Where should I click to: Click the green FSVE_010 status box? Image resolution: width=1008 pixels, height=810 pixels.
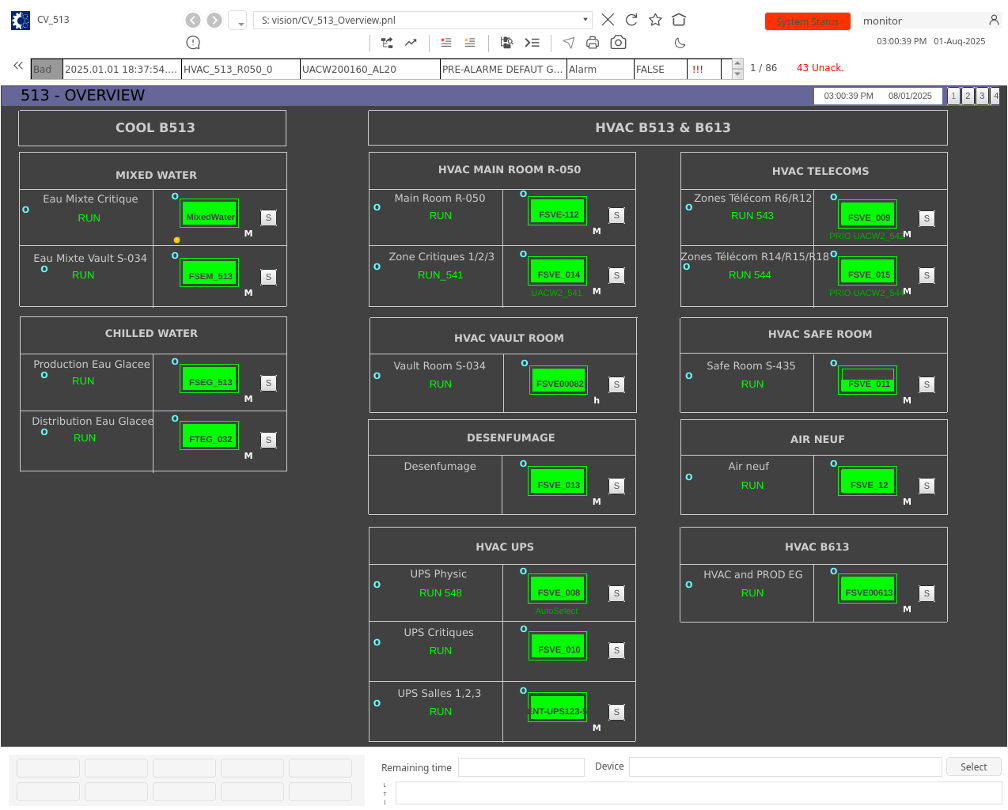(x=558, y=649)
